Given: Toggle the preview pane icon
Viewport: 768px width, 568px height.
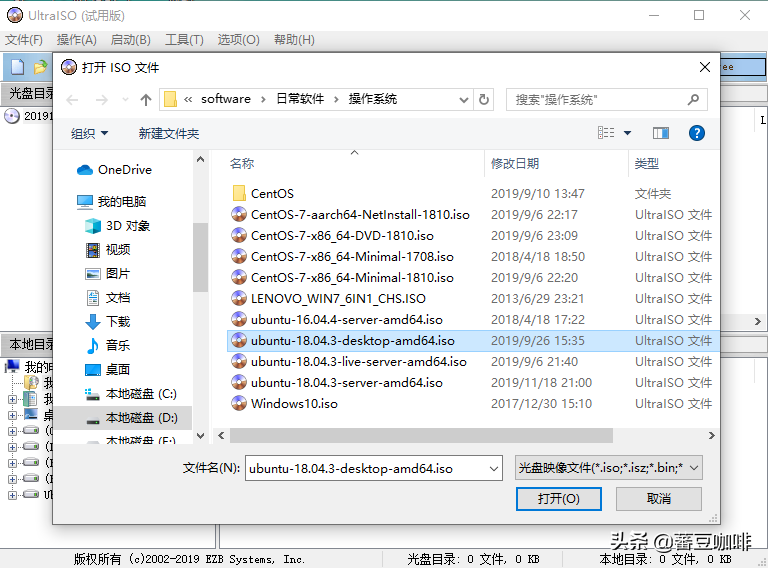Looking at the screenshot, I should point(661,133).
